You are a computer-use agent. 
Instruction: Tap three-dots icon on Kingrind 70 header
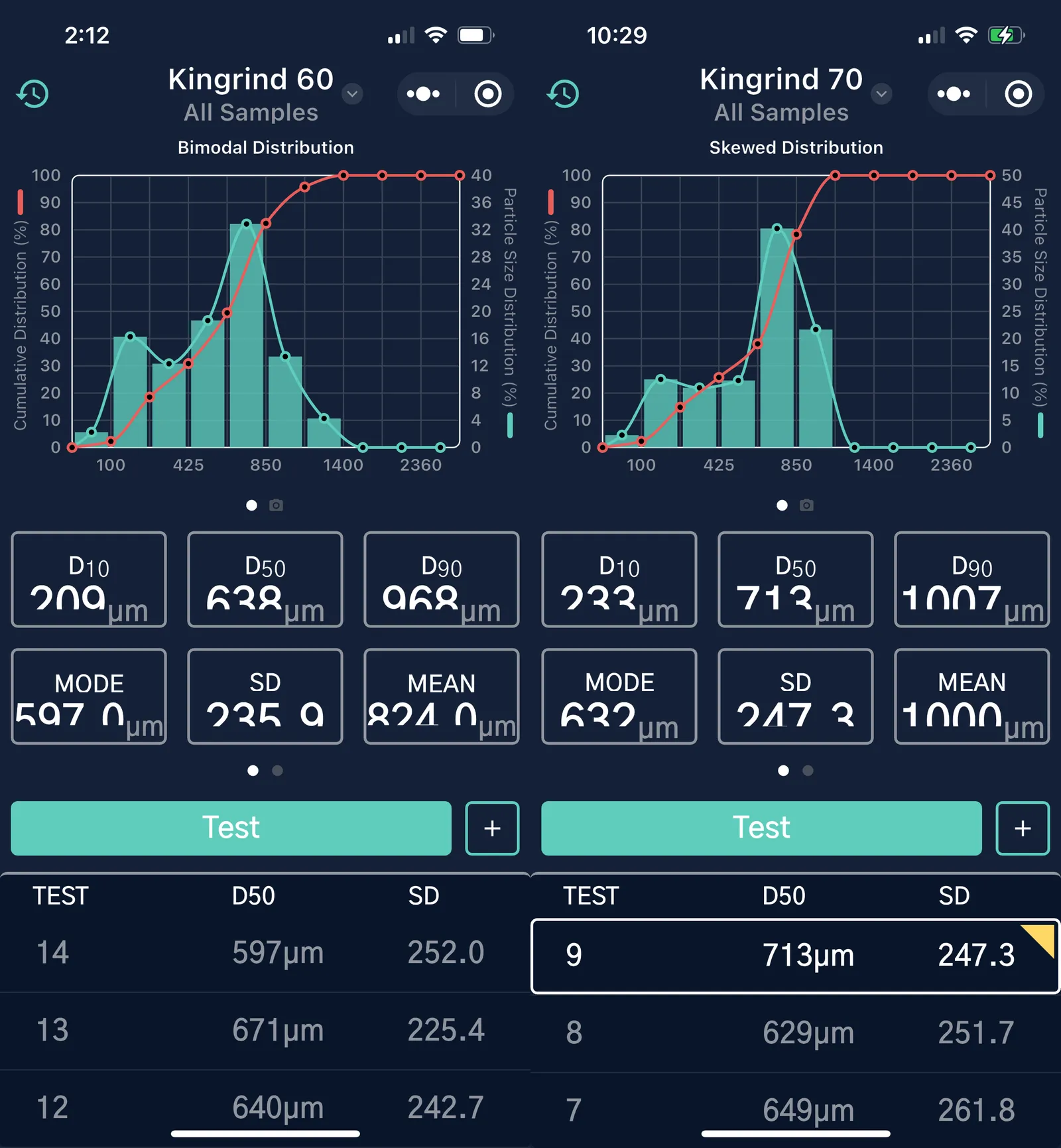(954, 94)
